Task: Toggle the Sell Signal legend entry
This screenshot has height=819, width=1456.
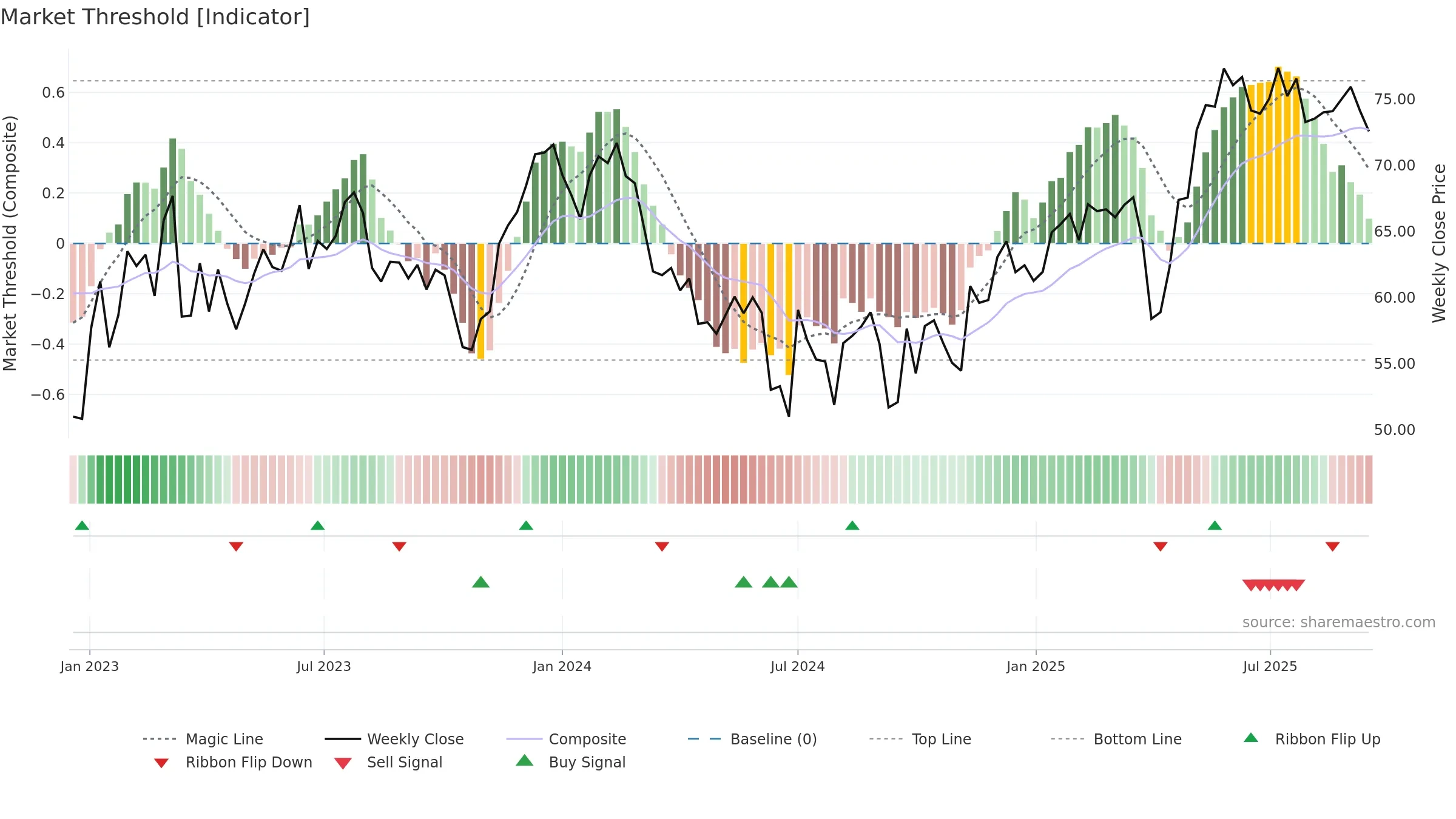Action: pyautogui.click(x=388, y=762)
